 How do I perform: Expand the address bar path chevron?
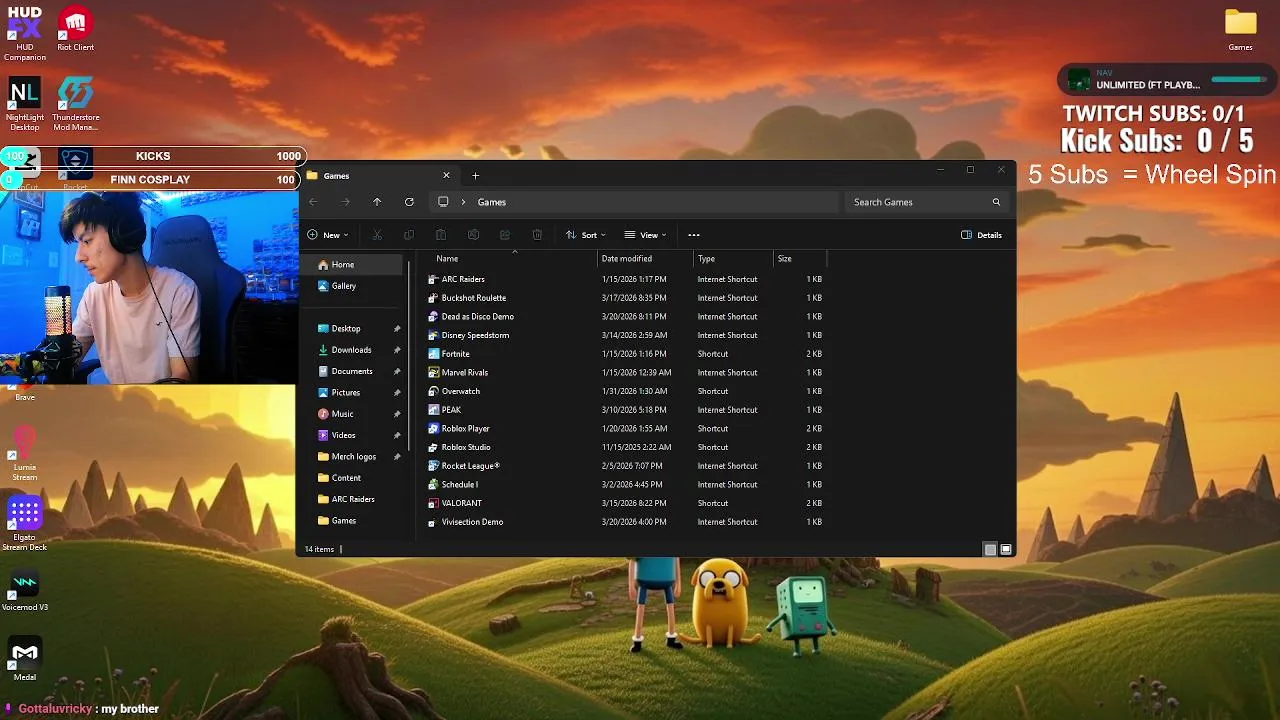tap(463, 202)
